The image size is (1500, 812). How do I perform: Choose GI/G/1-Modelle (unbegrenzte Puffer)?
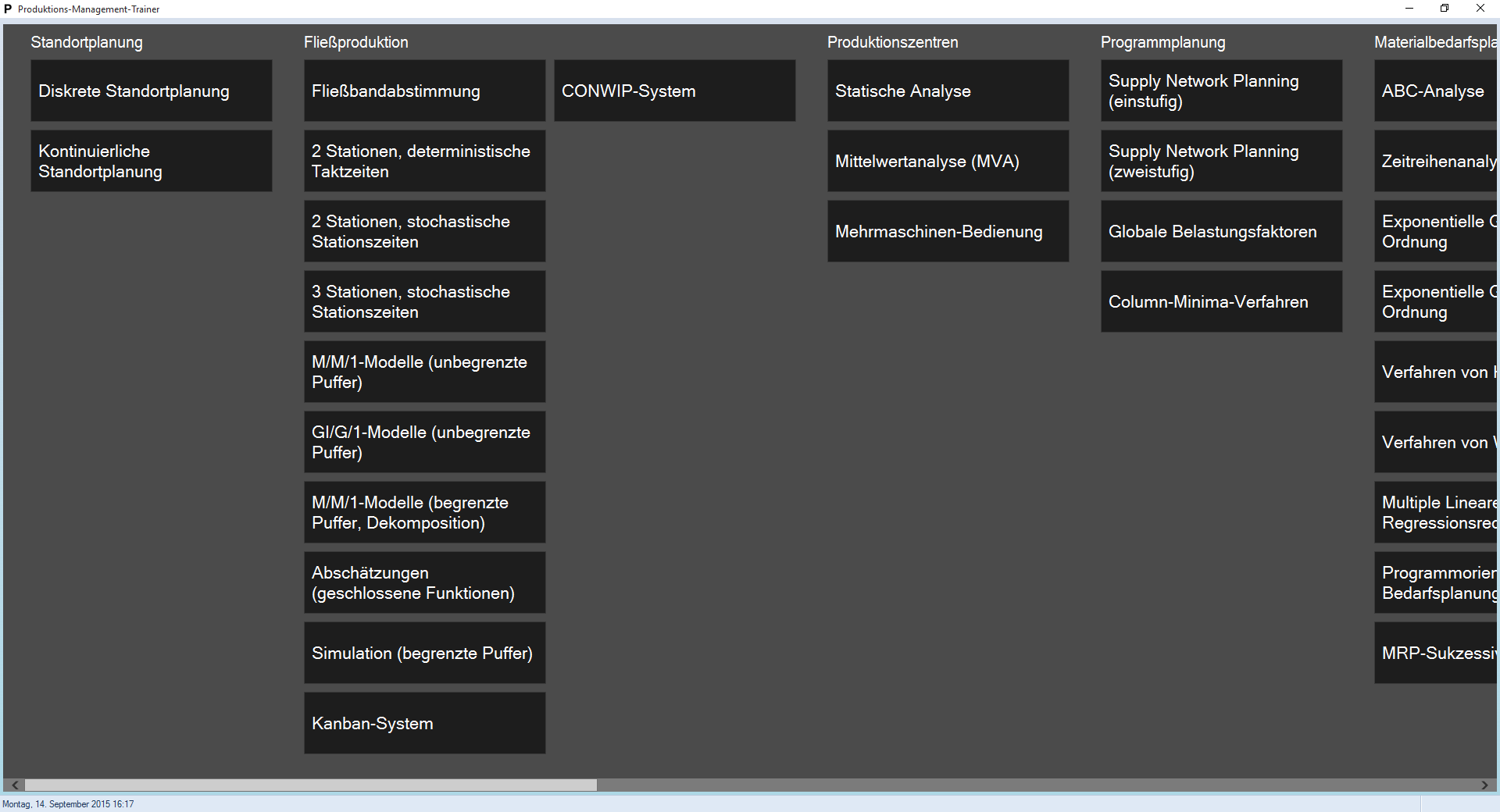point(424,442)
